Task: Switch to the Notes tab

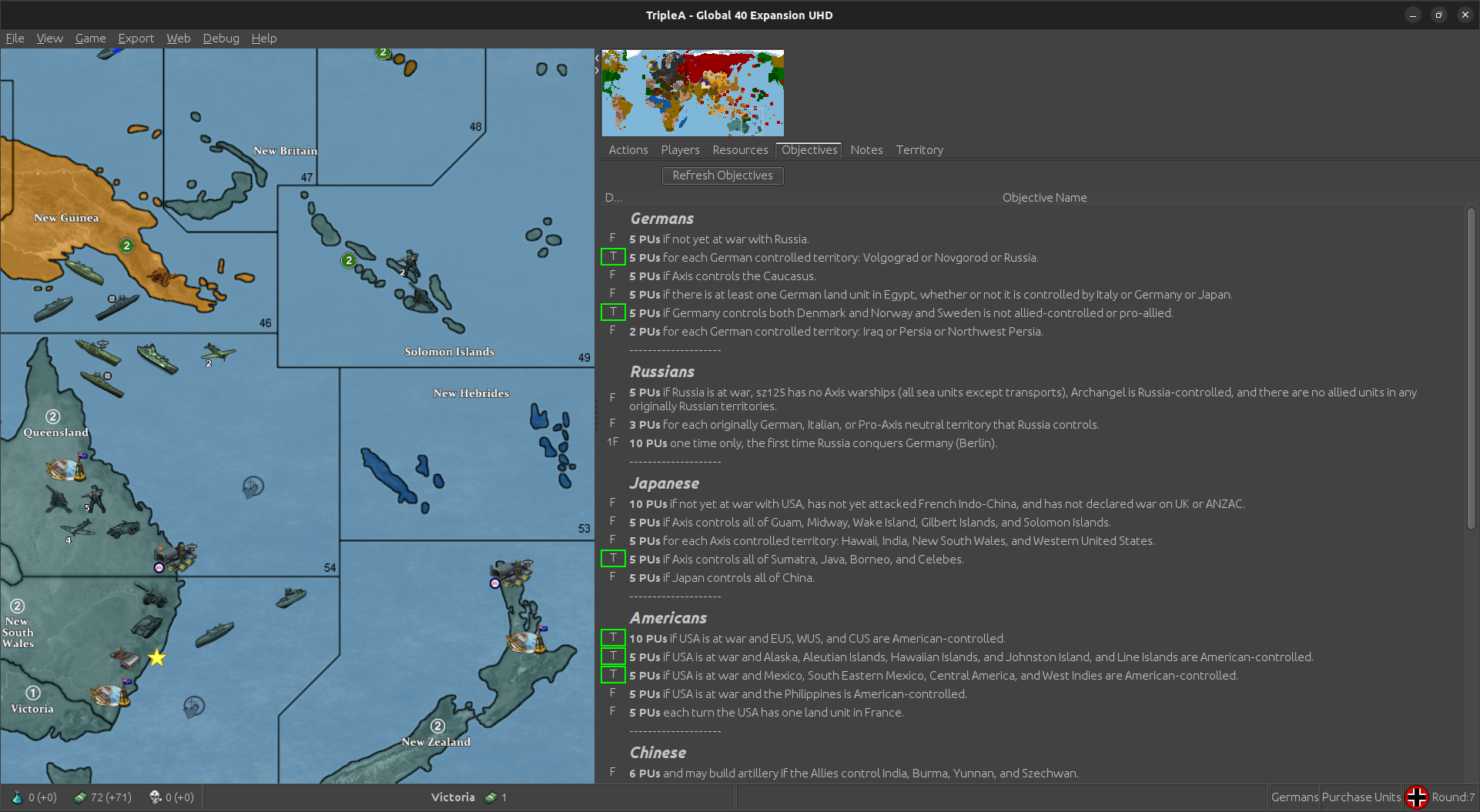Action: click(x=866, y=150)
